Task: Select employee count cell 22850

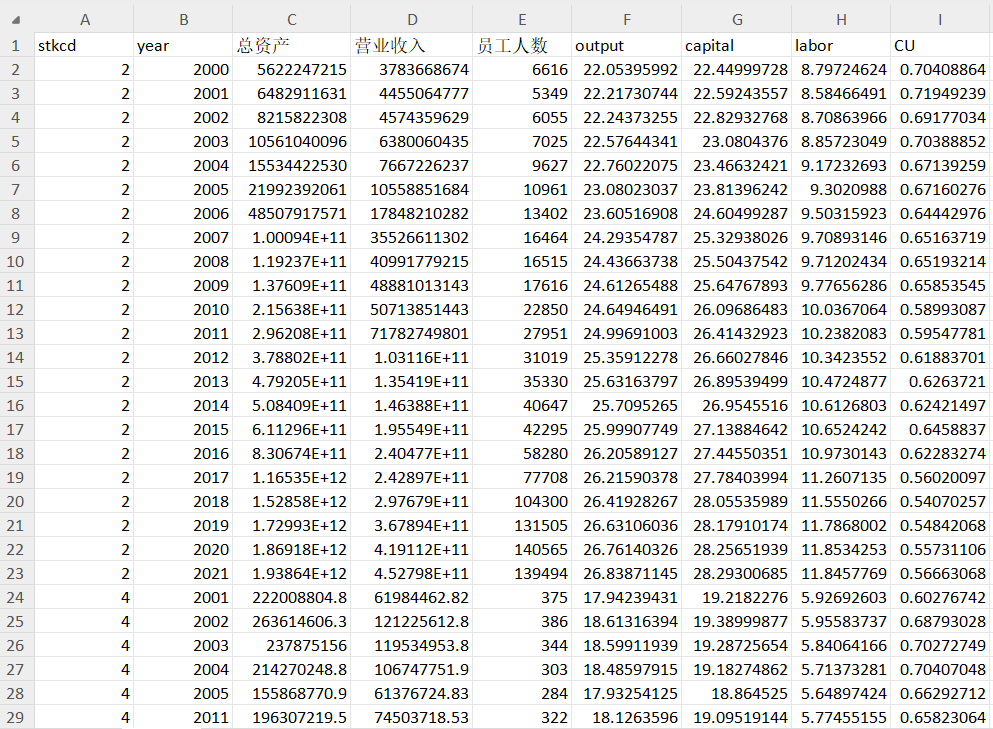Action: [522, 310]
